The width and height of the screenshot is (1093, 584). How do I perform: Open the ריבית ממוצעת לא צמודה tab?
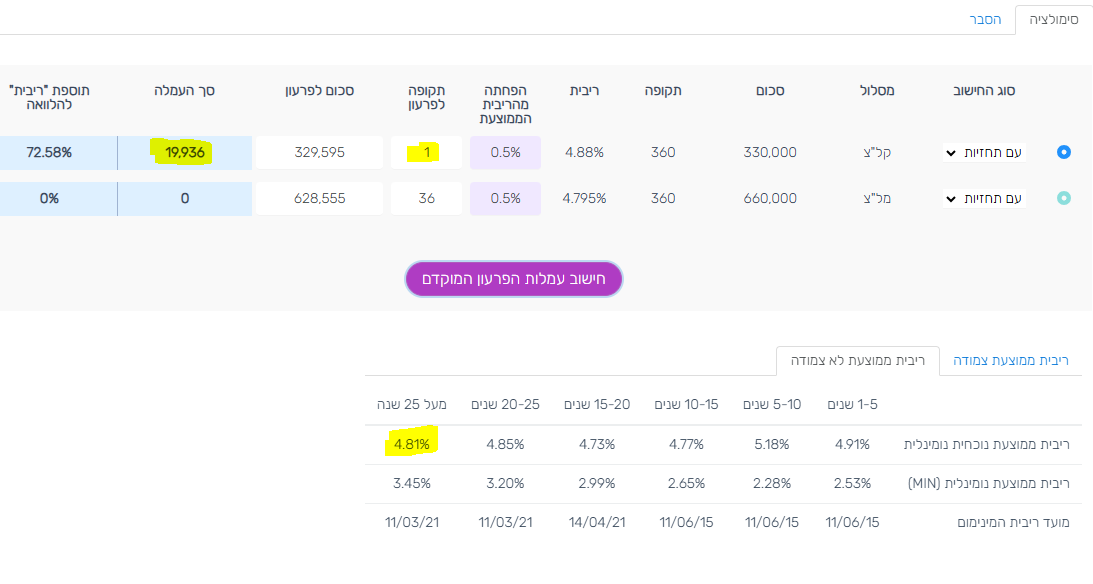pos(858,360)
